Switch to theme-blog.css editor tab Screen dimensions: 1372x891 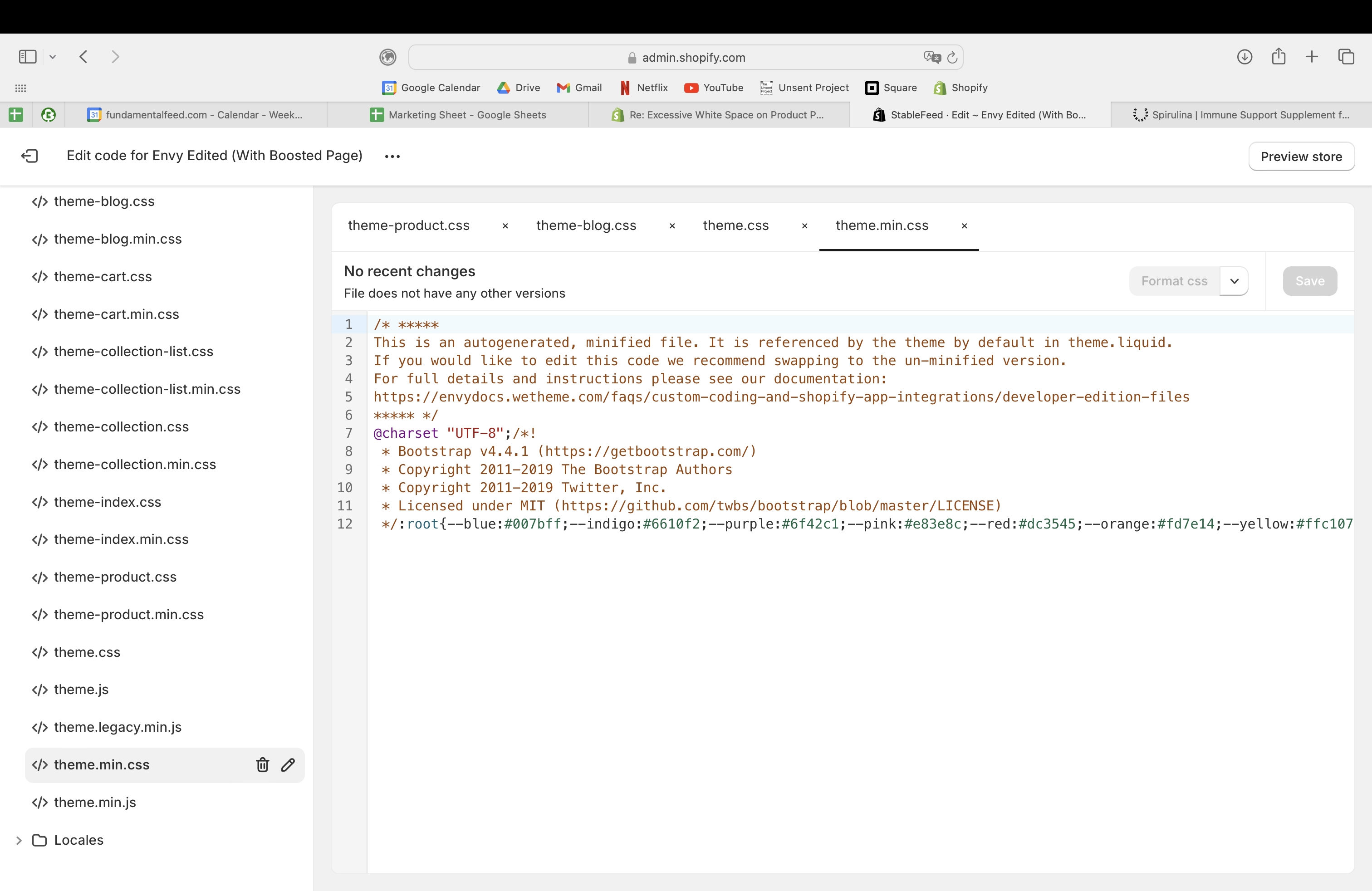(x=586, y=225)
